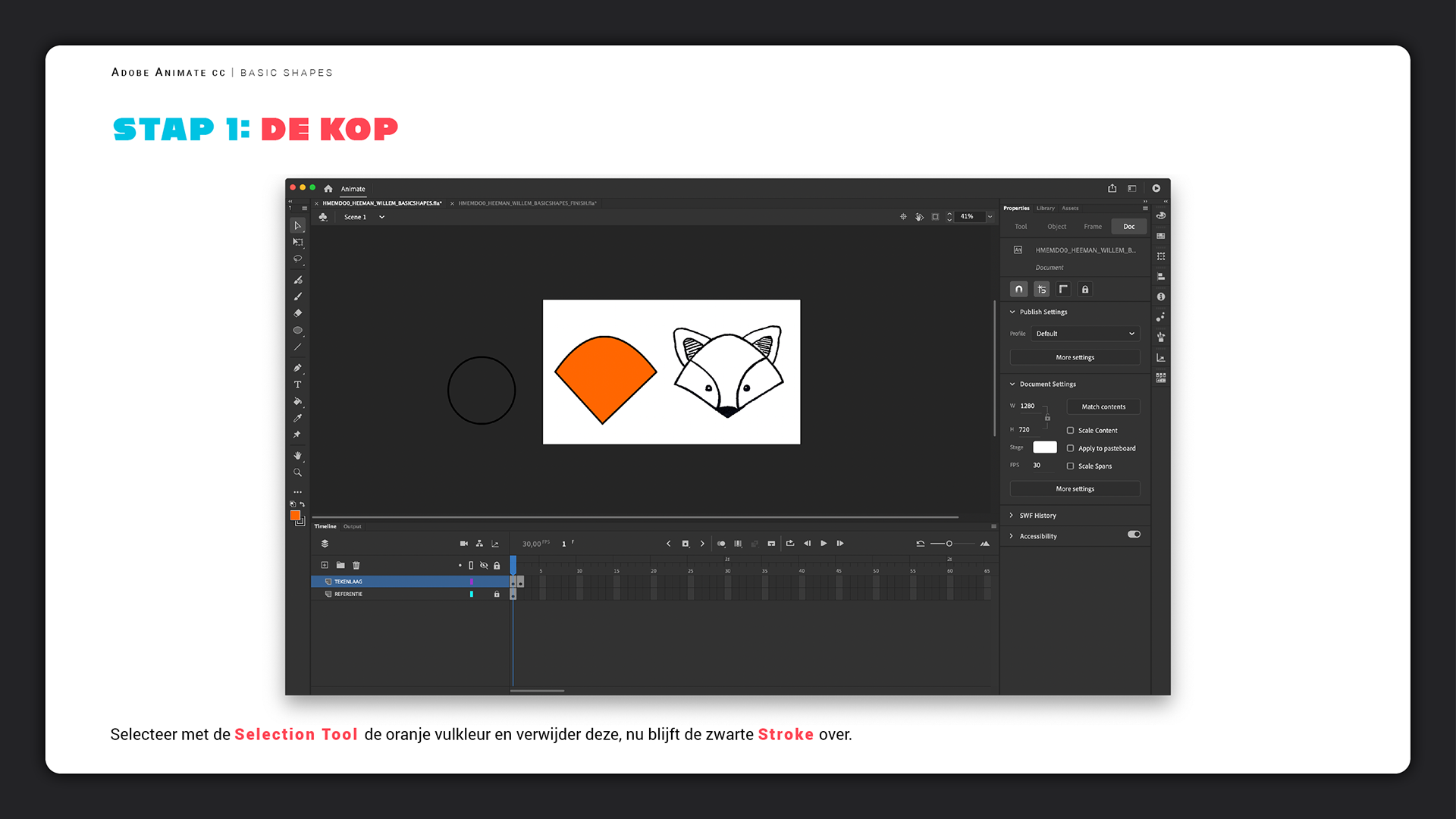
Task: Select the Eyedropper tool
Action: coord(297,418)
